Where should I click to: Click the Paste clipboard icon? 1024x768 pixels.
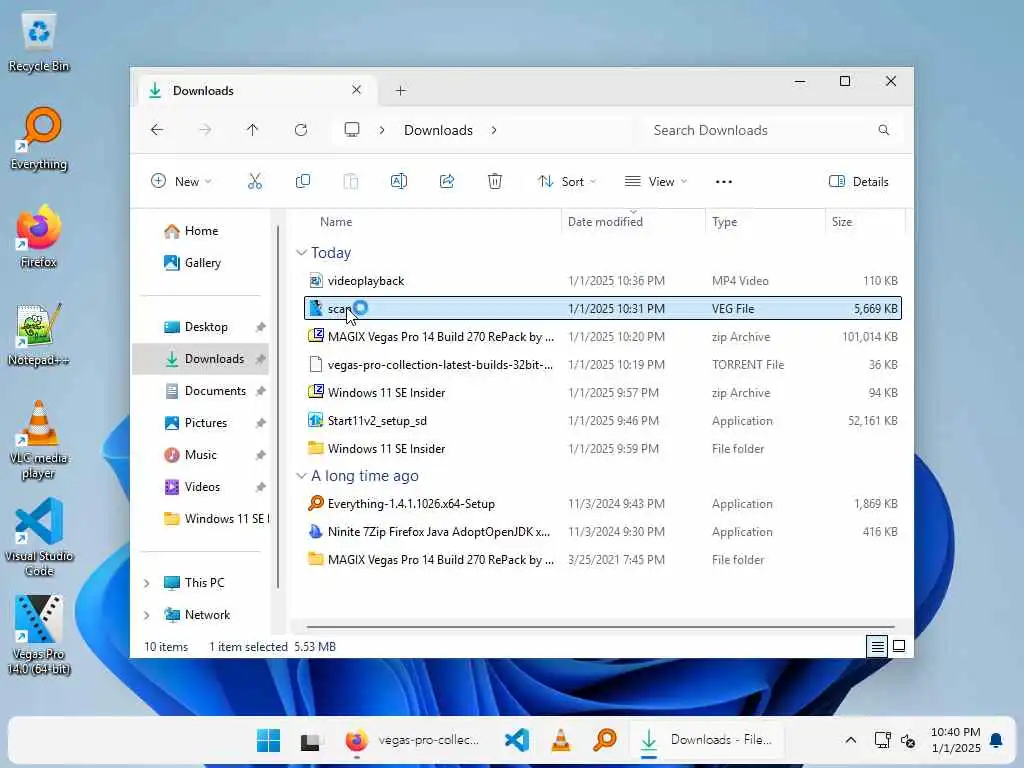coord(351,182)
